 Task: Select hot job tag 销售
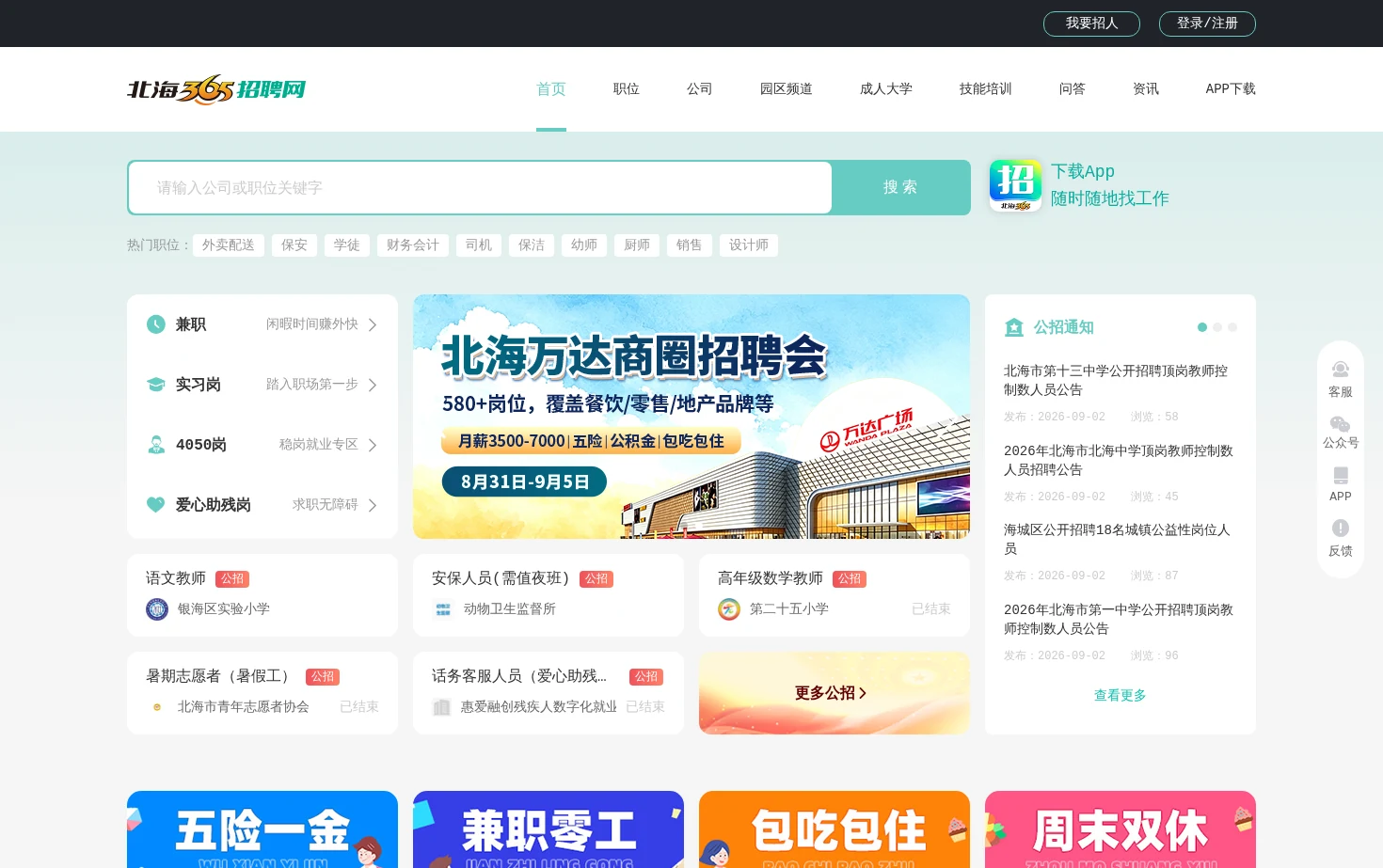tap(690, 245)
